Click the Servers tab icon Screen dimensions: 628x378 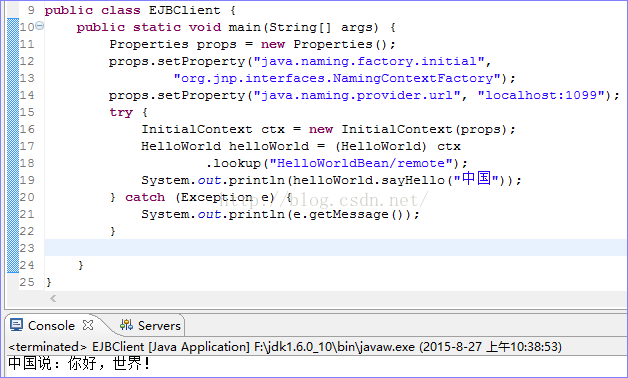pyautogui.click(x=126, y=325)
